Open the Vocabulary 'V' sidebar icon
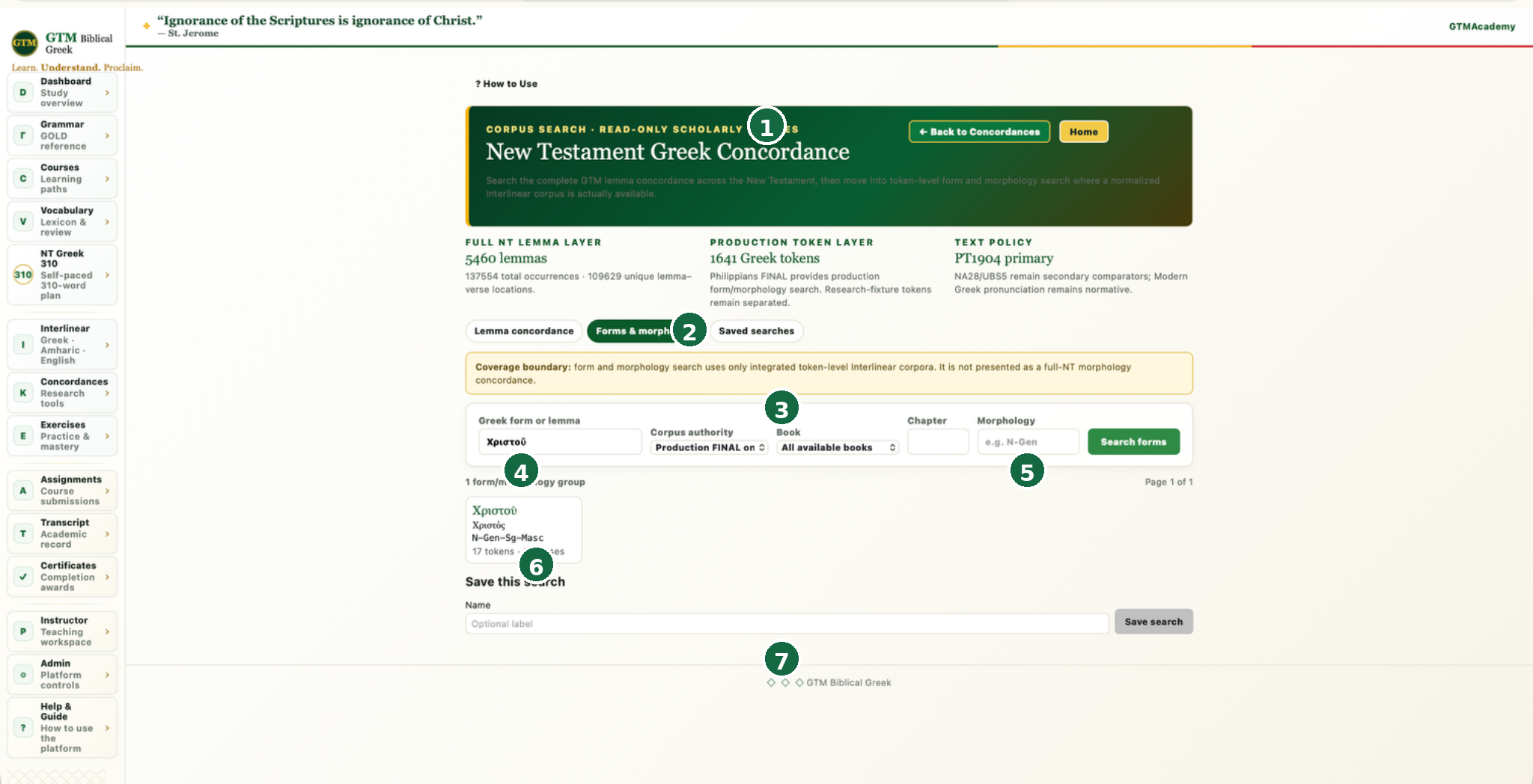 pos(23,221)
